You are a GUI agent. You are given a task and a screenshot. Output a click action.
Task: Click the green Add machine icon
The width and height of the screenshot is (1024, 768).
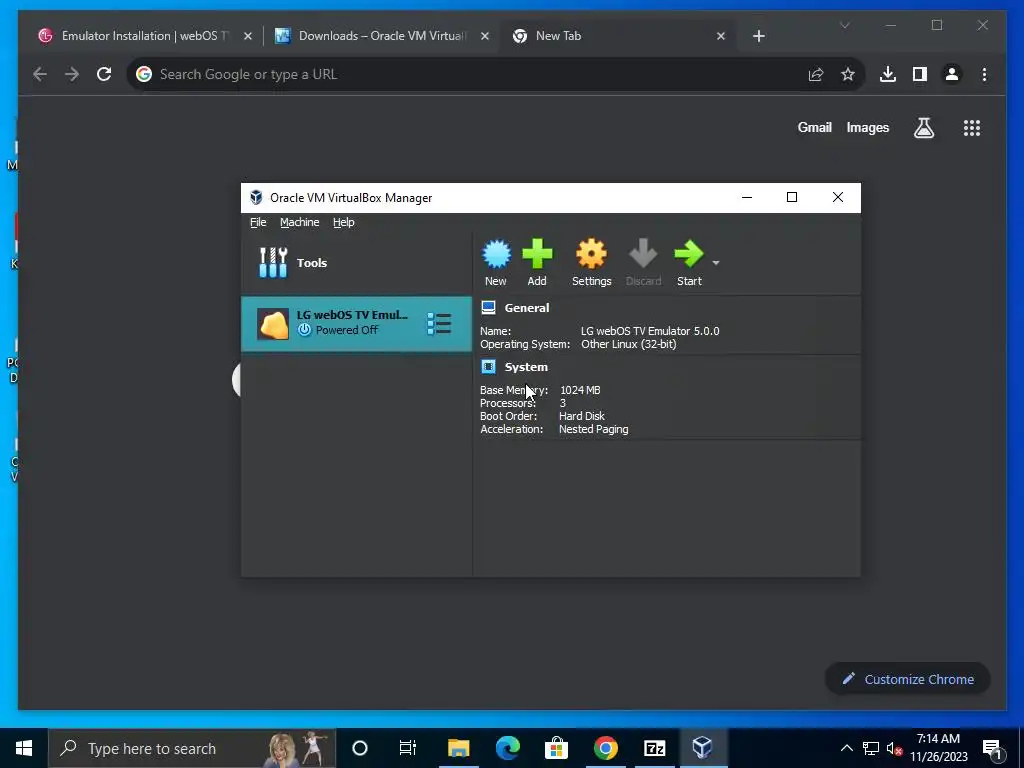click(x=537, y=254)
